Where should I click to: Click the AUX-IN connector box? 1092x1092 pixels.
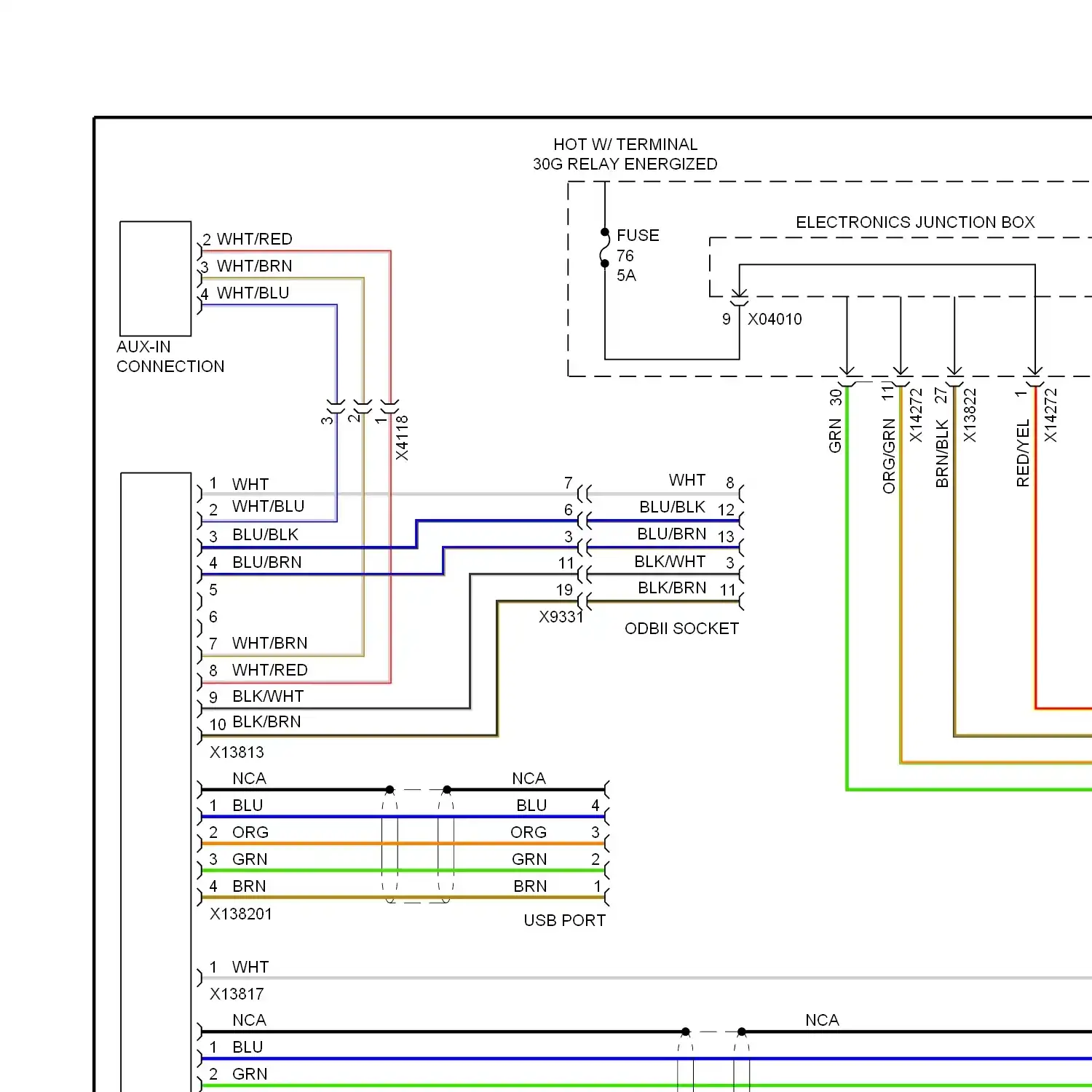(156, 279)
